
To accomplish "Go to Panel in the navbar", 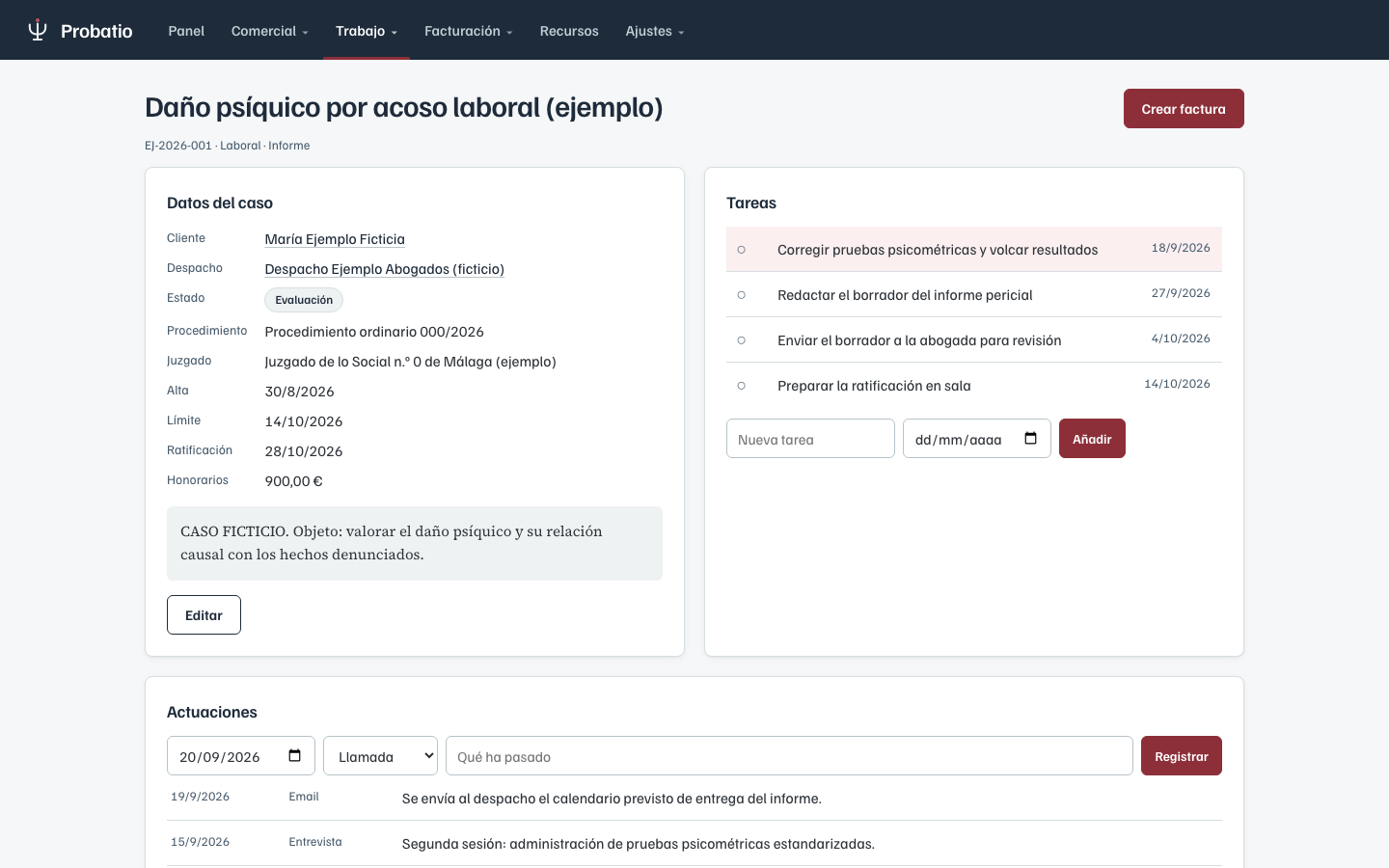I will point(186,31).
